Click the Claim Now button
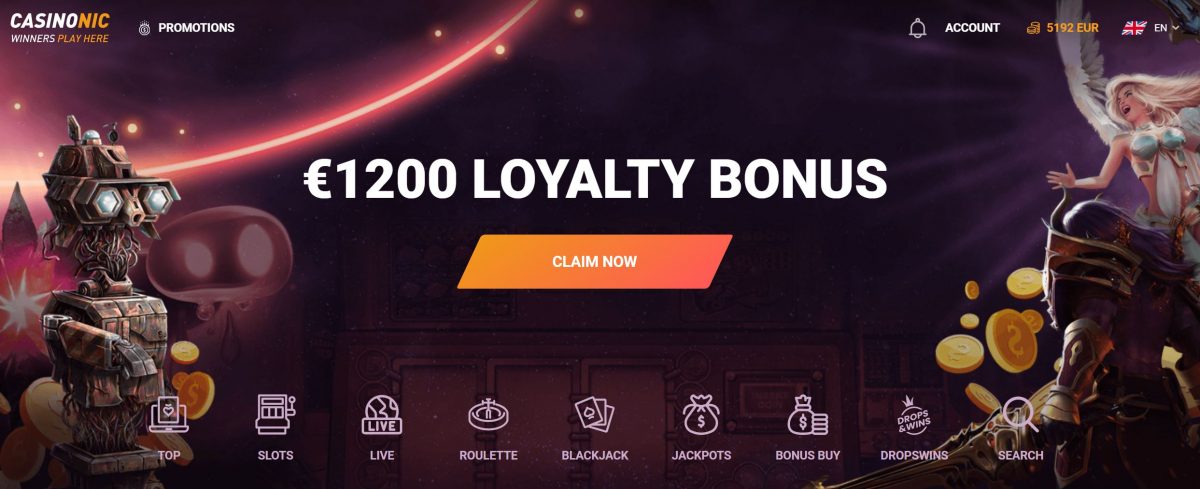 [595, 262]
